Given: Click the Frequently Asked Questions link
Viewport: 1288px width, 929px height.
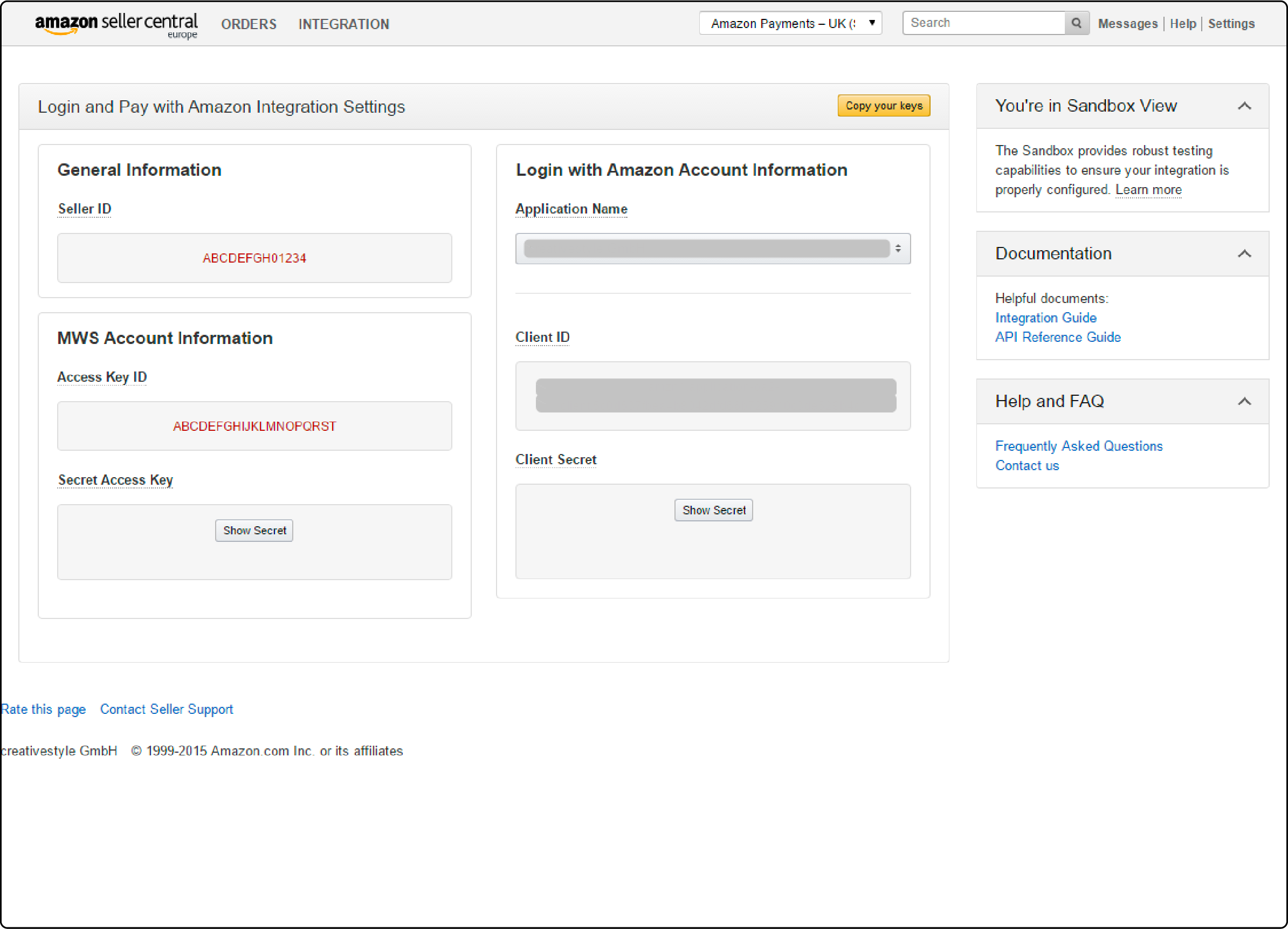Looking at the screenshot, I should click(x=1079, y=445).
